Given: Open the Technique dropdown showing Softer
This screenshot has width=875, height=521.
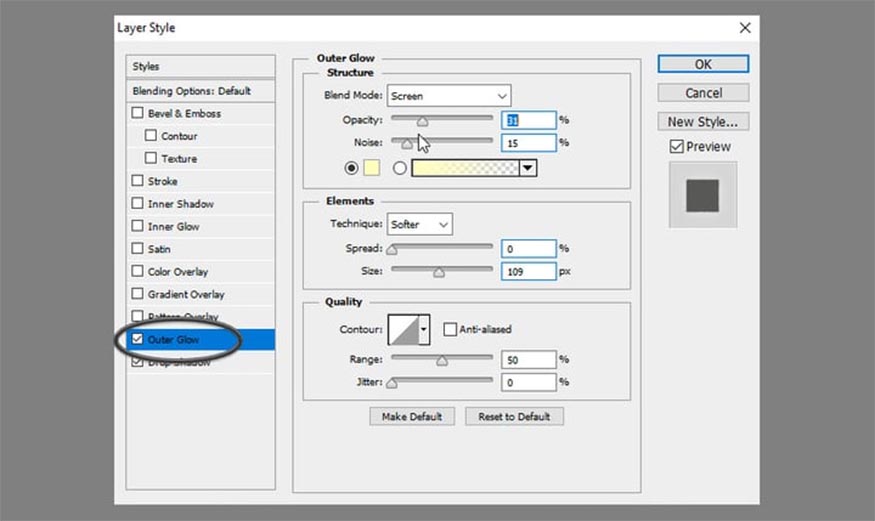Looking at the screenshot, I should coord(420,224).
